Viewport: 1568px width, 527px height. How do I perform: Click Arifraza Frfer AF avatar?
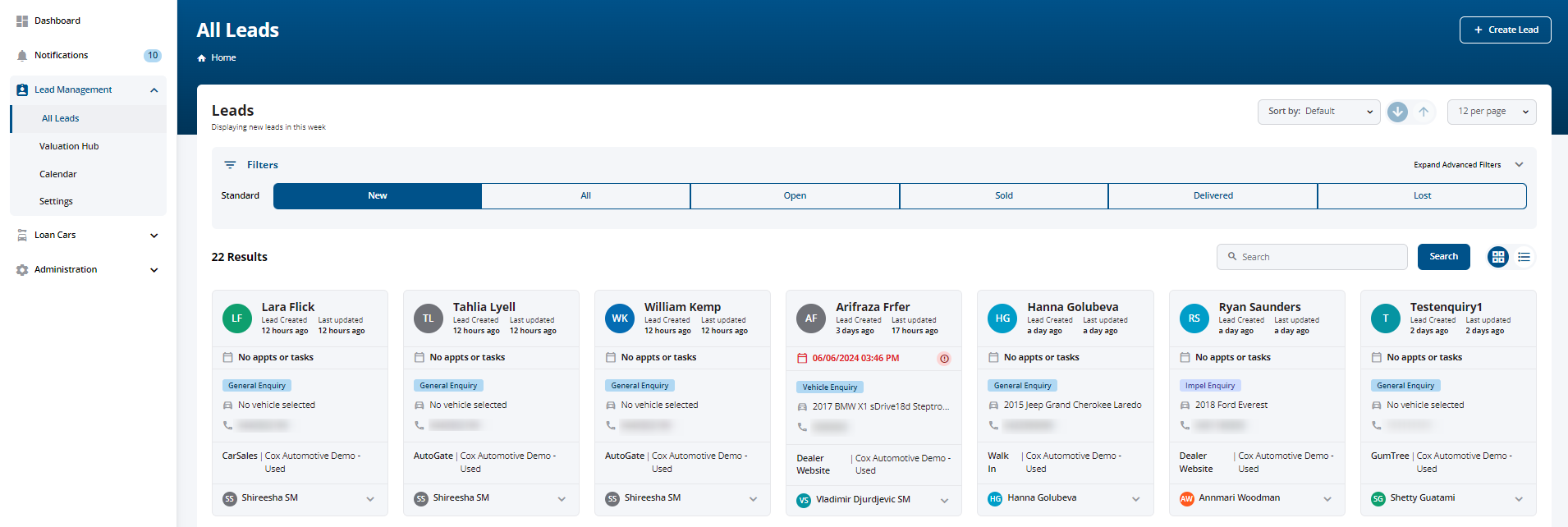(x=811, y=318)
